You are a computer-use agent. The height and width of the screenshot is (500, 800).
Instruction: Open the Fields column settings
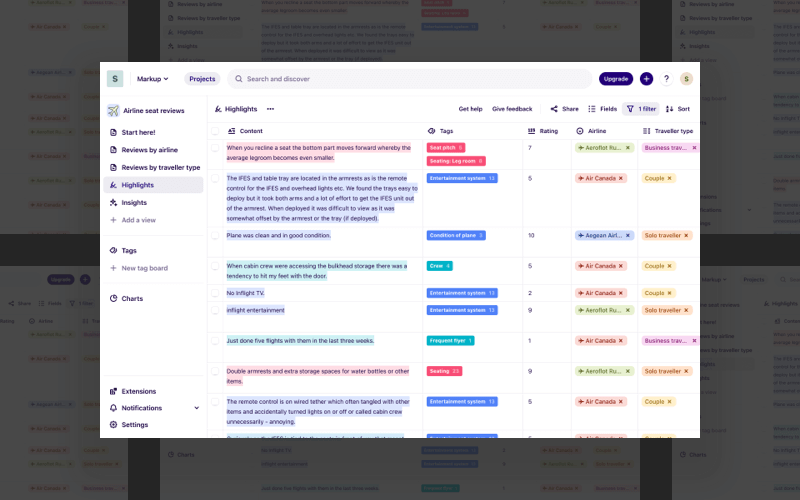[x=602, y=109]
